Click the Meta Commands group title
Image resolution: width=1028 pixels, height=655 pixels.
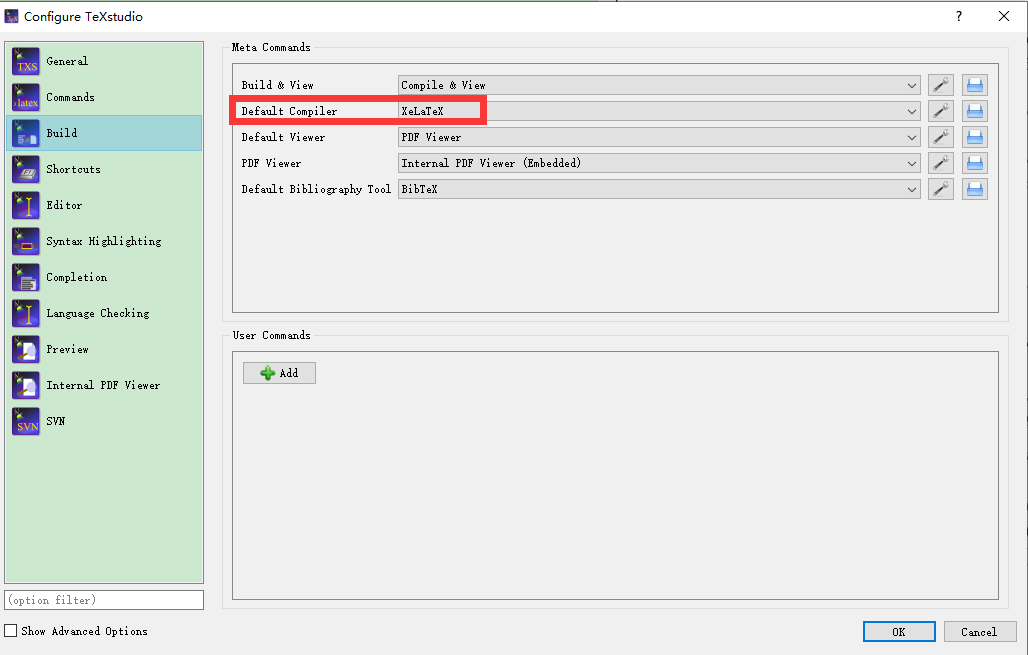click(271, 47)
